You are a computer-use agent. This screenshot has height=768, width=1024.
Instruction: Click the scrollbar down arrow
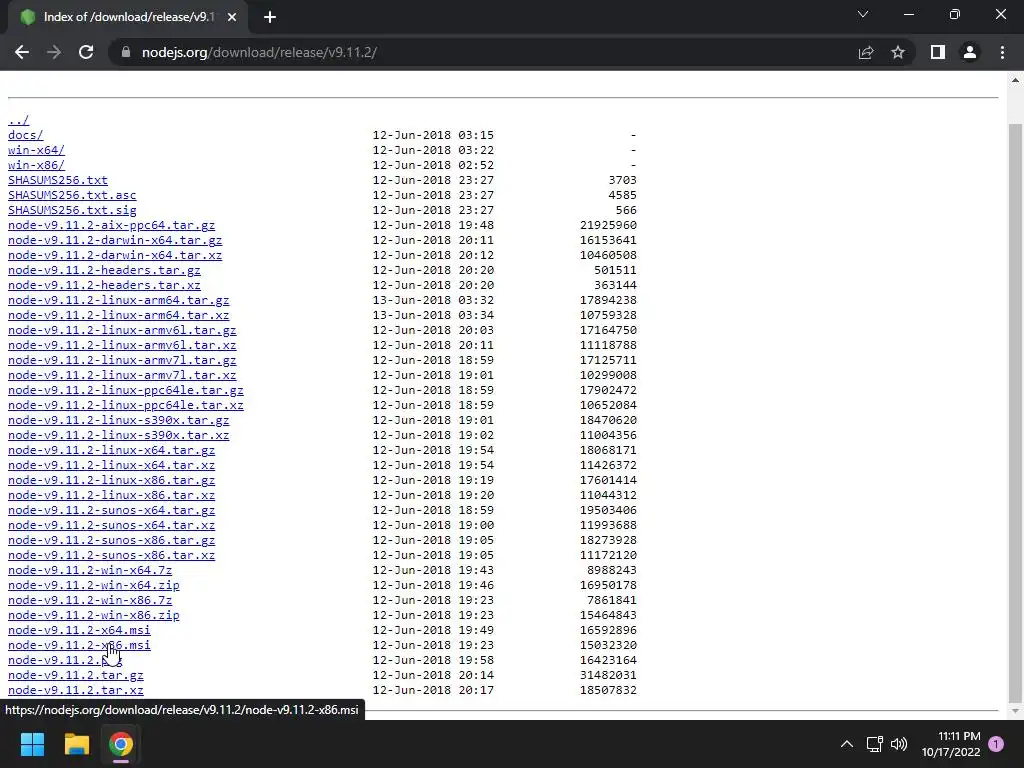point(1015,711)
